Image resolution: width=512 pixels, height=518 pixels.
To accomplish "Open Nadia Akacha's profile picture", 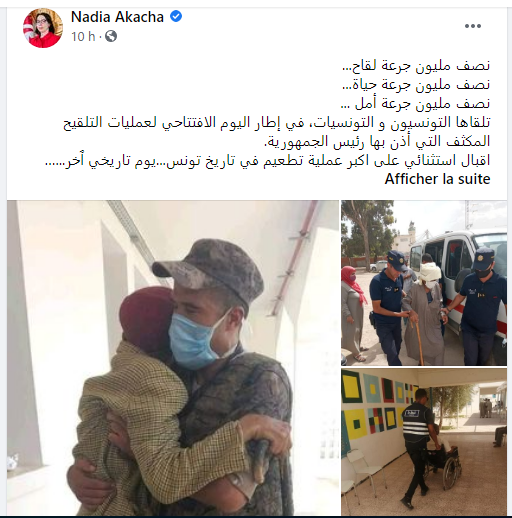I will point(43,28).
